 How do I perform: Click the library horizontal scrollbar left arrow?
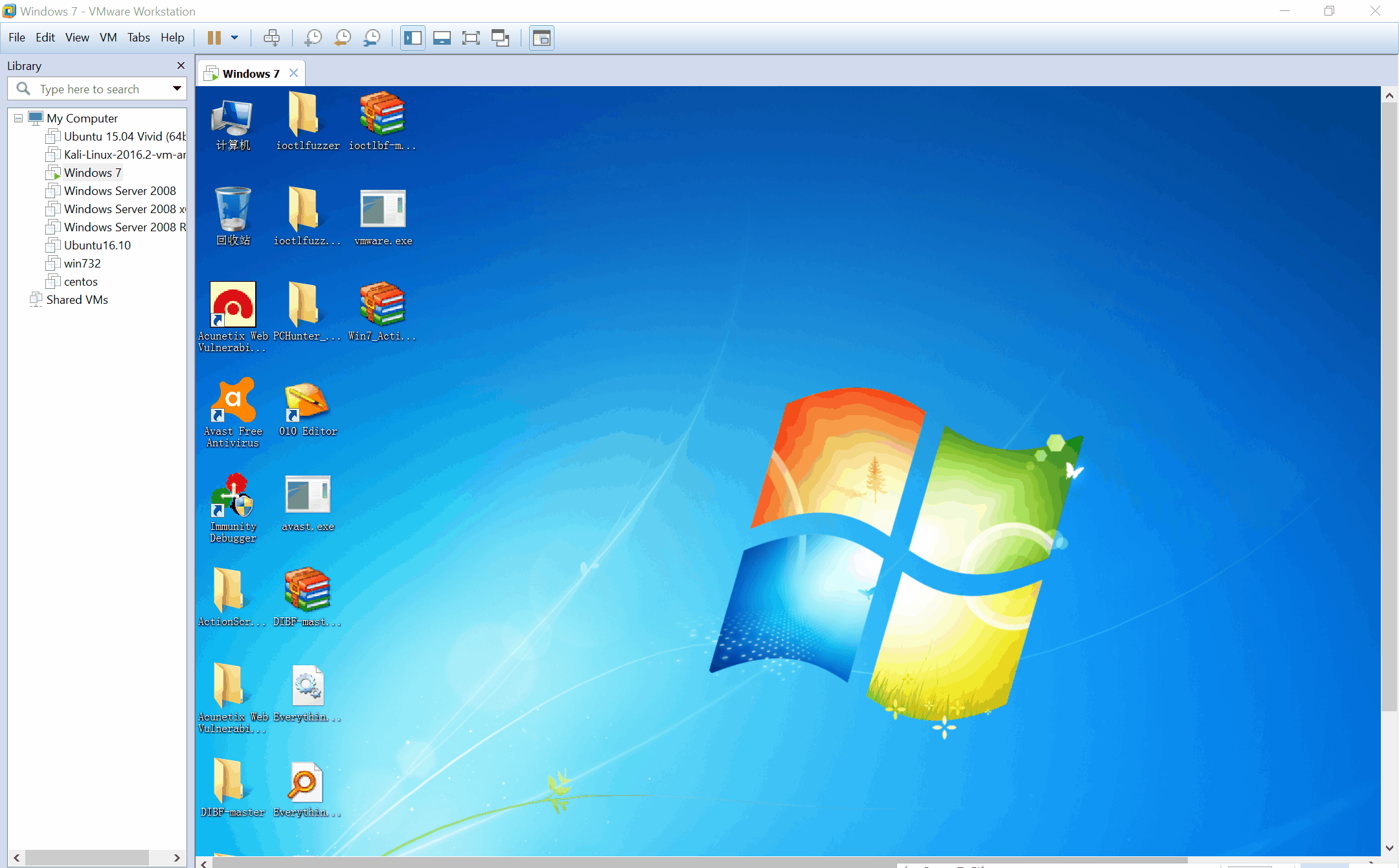point(17,858)
